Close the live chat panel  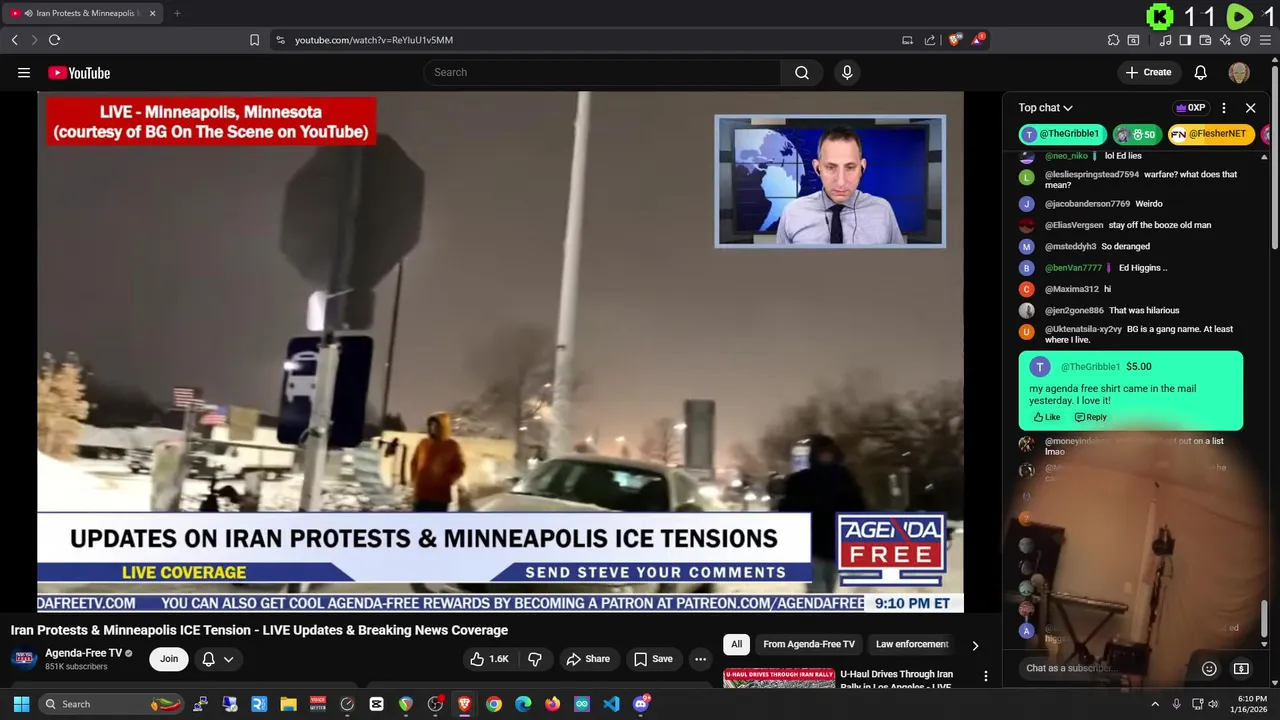(1250, 107)
